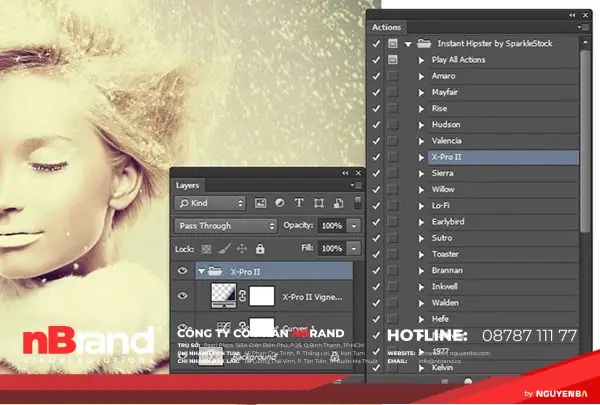Click the type layer filter icon
Viewport: 600px width, 405px height.
click(299, 203)
